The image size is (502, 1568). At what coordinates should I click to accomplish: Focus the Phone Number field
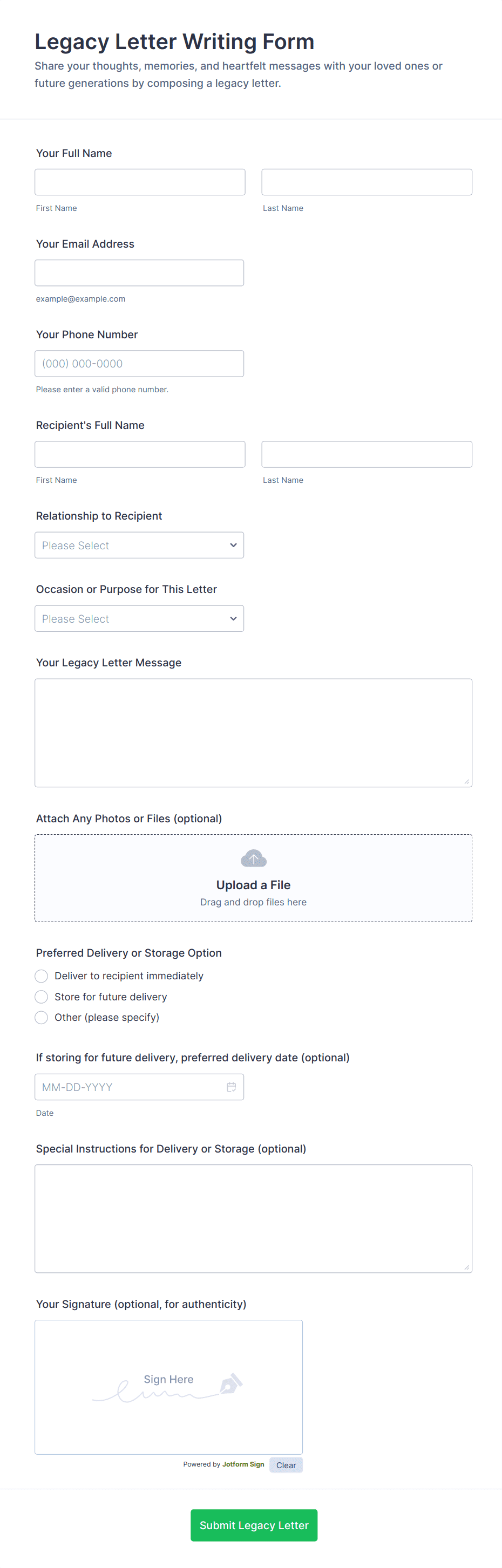139,363
